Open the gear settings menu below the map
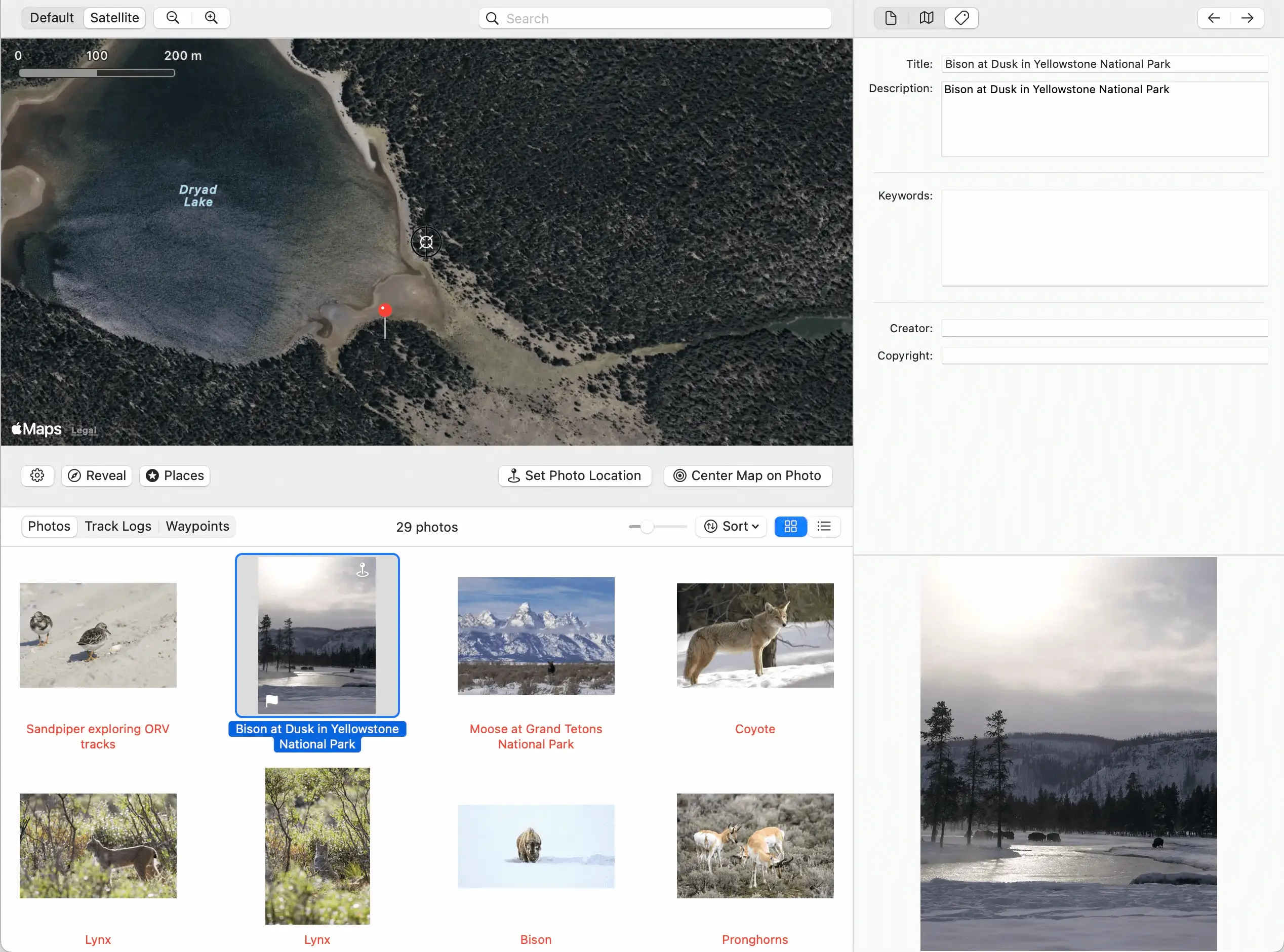 (37, 475)
